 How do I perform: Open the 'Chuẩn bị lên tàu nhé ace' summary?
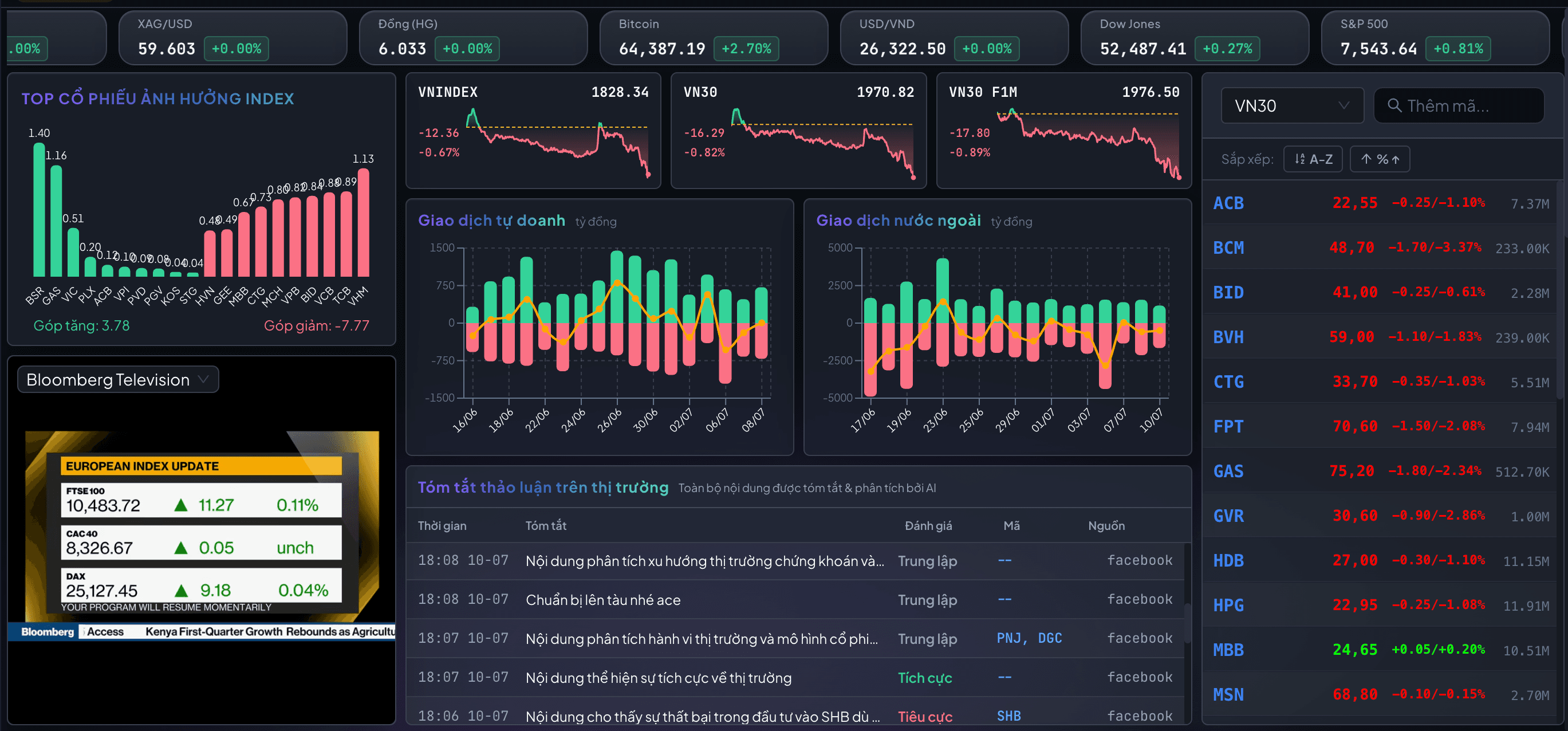pyautogui.click(x=602, y=600)
